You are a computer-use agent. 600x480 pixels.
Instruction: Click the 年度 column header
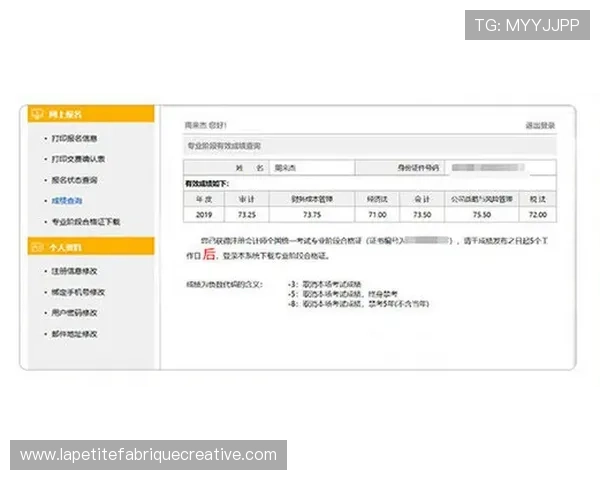click(x=204, y=199)
